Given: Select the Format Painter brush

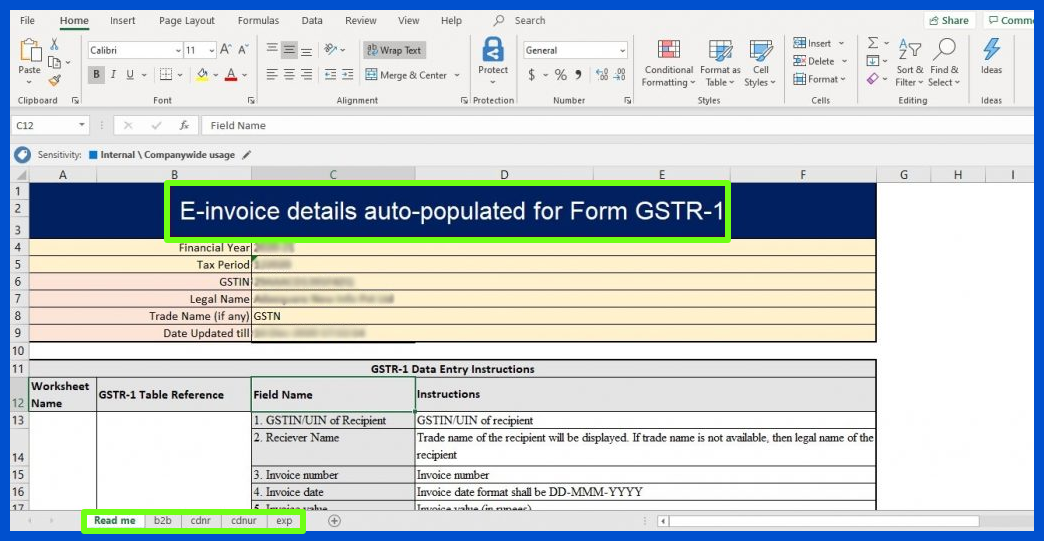Looking at the screenshot, I should pos(55,80).
